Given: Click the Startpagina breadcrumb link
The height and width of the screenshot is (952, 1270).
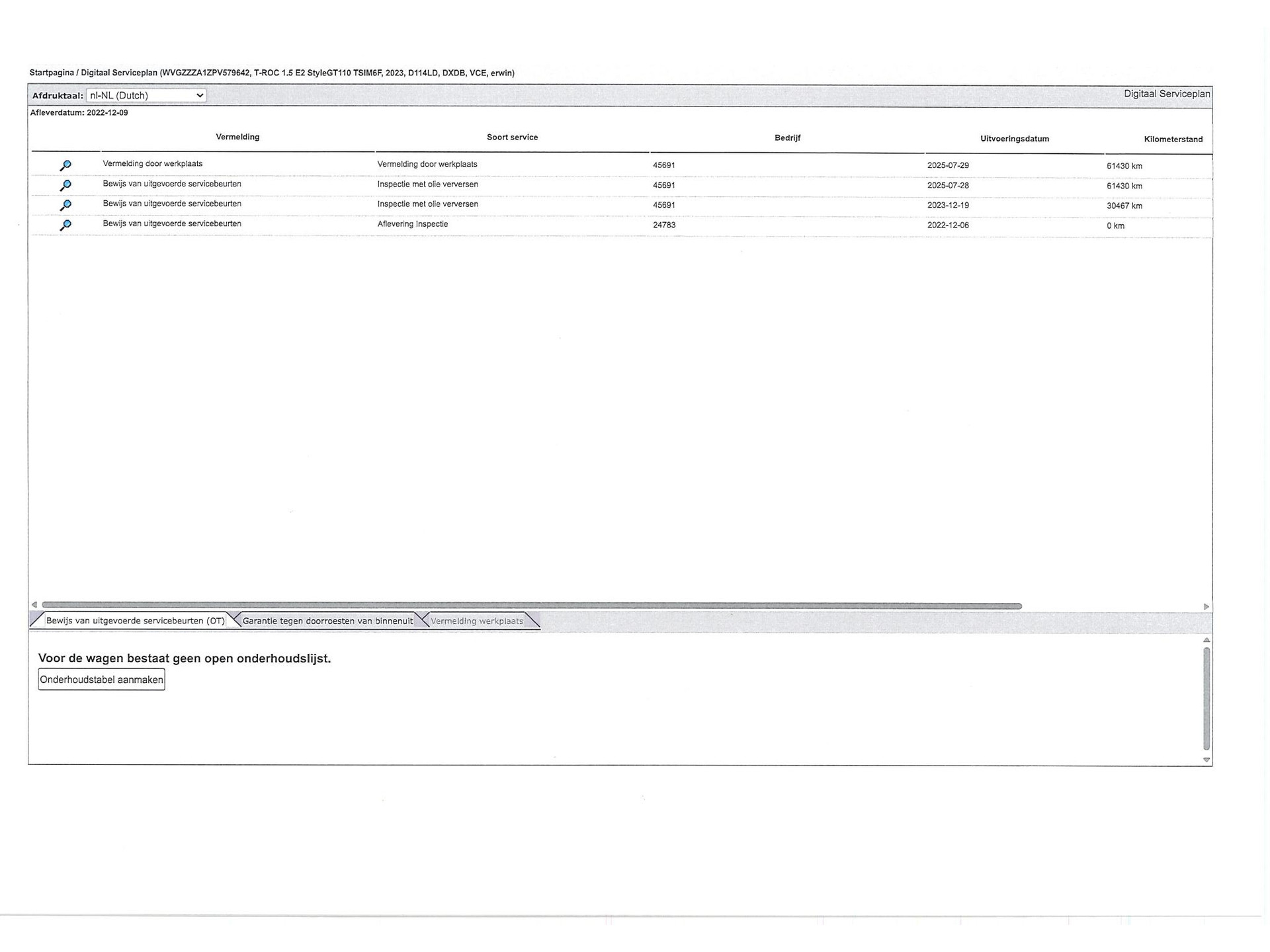Looking at the screenshot, I should pyautogui.click(x=52, y=73).
